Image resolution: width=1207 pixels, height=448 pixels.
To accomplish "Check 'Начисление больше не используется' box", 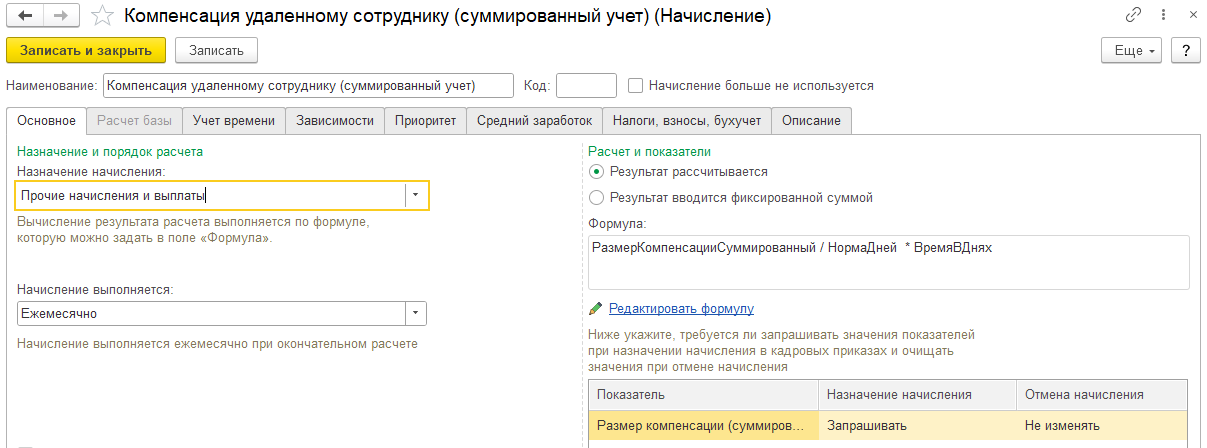I will pos(636,86).
